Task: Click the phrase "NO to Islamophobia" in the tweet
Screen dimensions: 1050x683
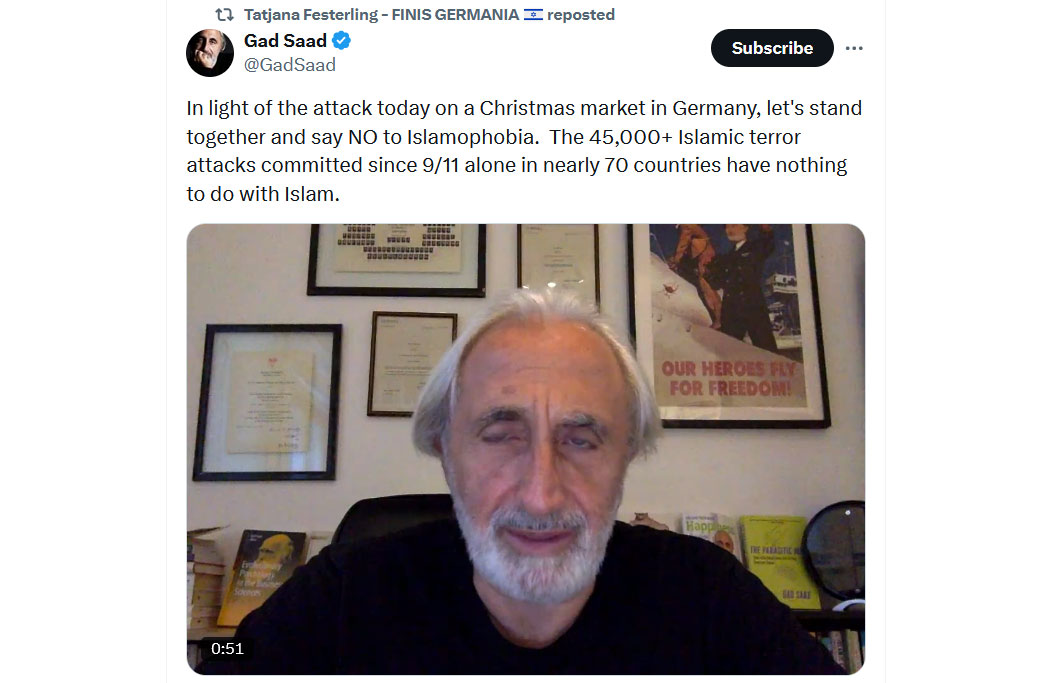Action: 441,137
